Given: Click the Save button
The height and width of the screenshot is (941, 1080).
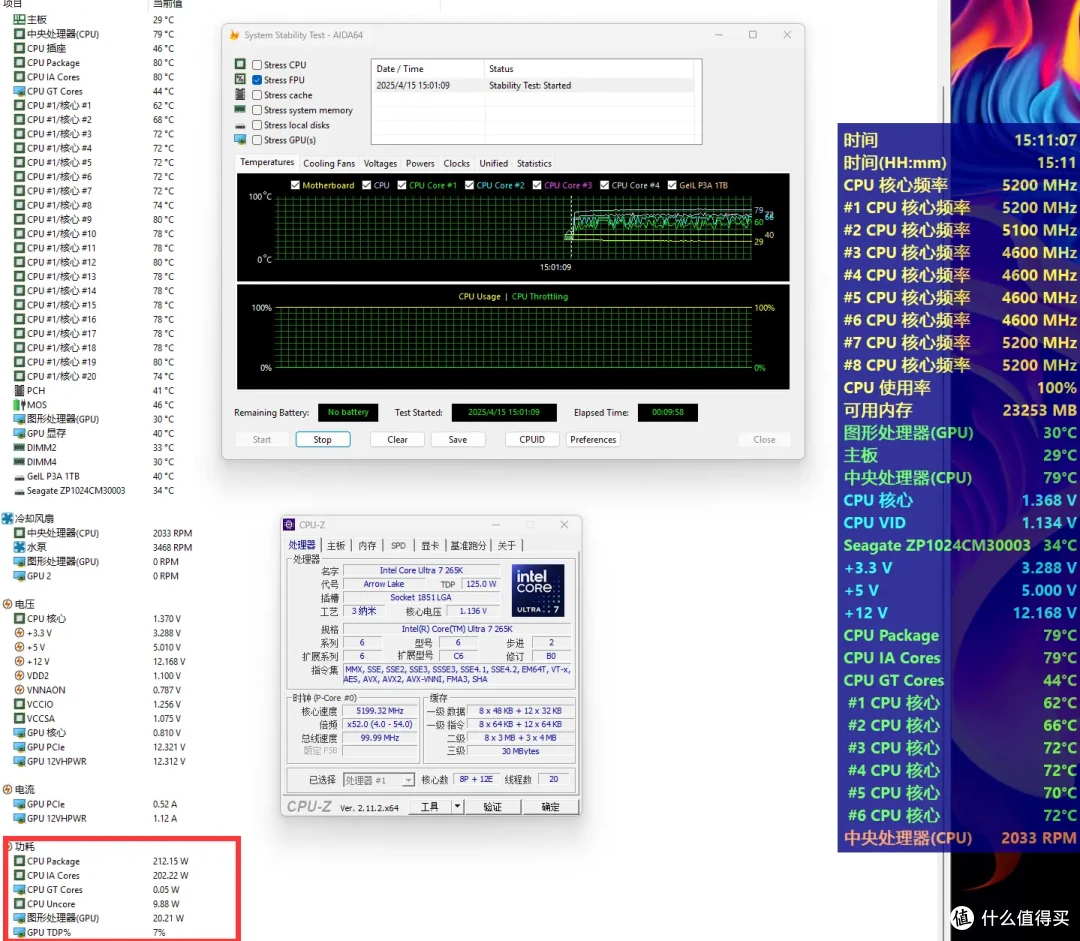Looking at the screenshot, I should pos(458,440).
